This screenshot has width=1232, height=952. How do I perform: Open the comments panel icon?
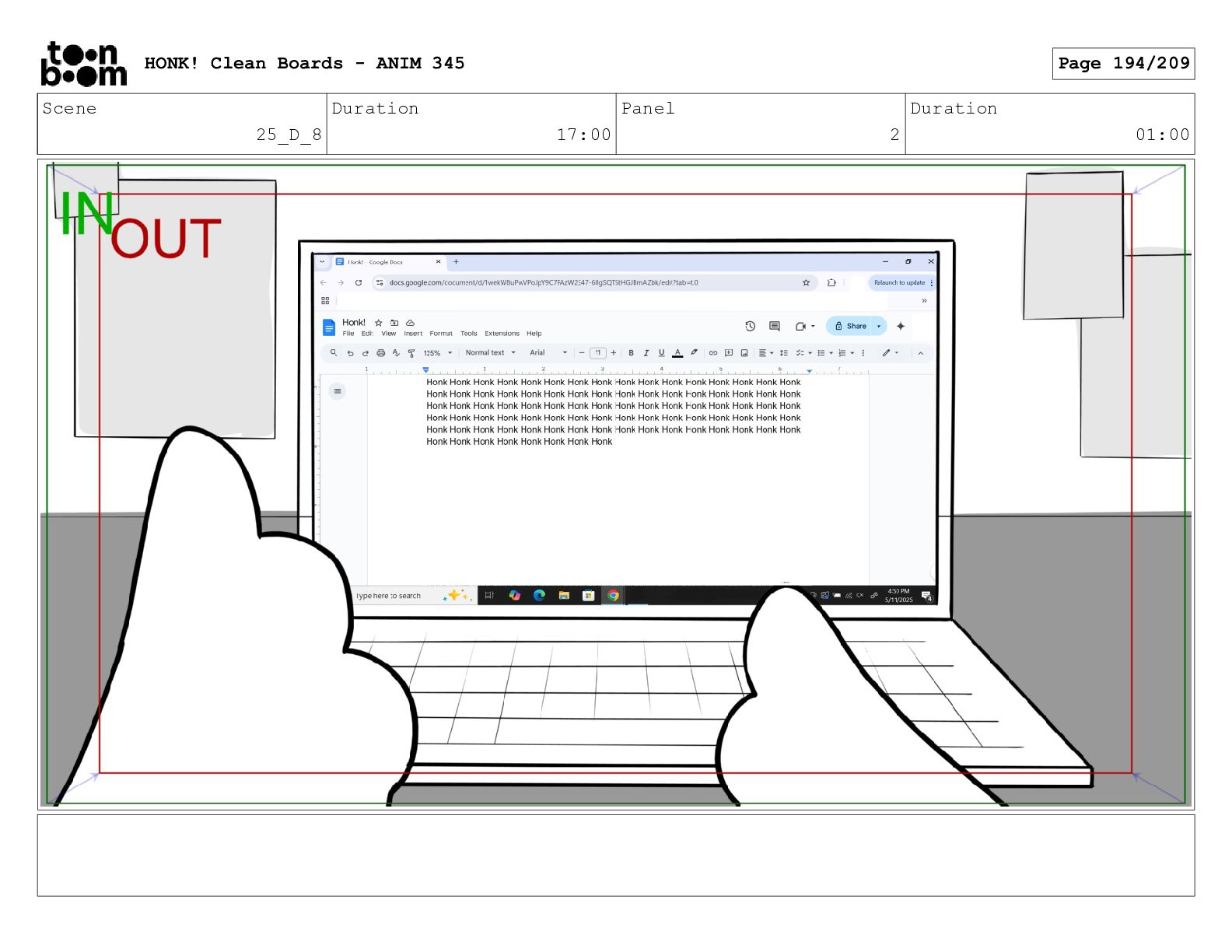(x=775, y=326)
